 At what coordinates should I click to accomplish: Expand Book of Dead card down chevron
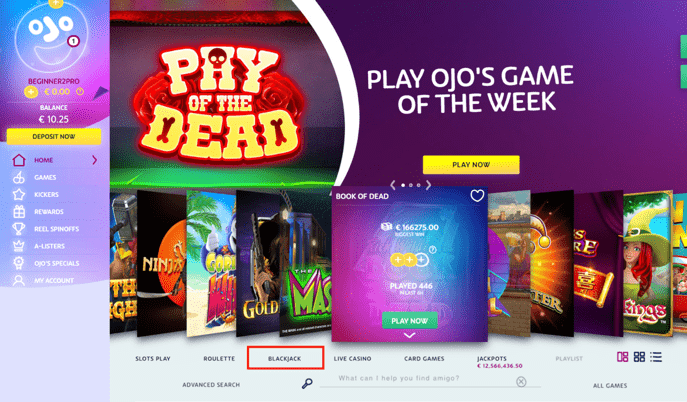[x=409, y=335]
